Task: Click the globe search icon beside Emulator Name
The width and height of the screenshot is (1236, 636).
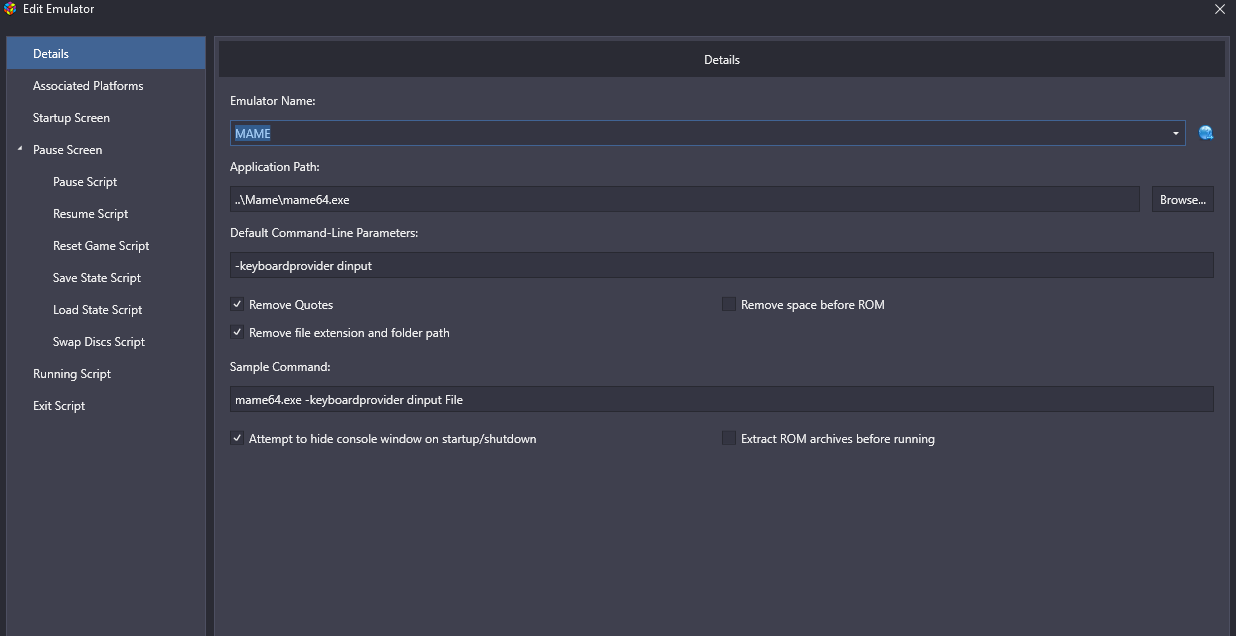Action: pos(1206,133)
